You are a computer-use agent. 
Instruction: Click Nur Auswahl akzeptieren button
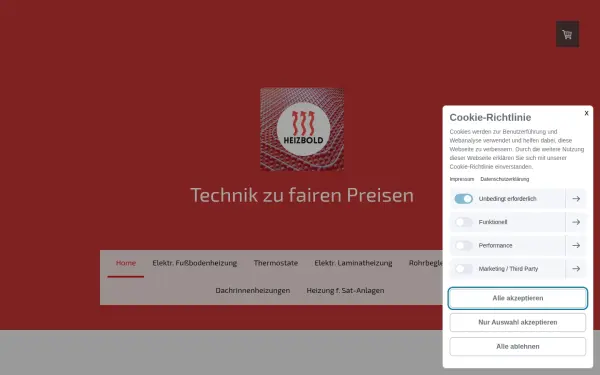coord(518,322)
